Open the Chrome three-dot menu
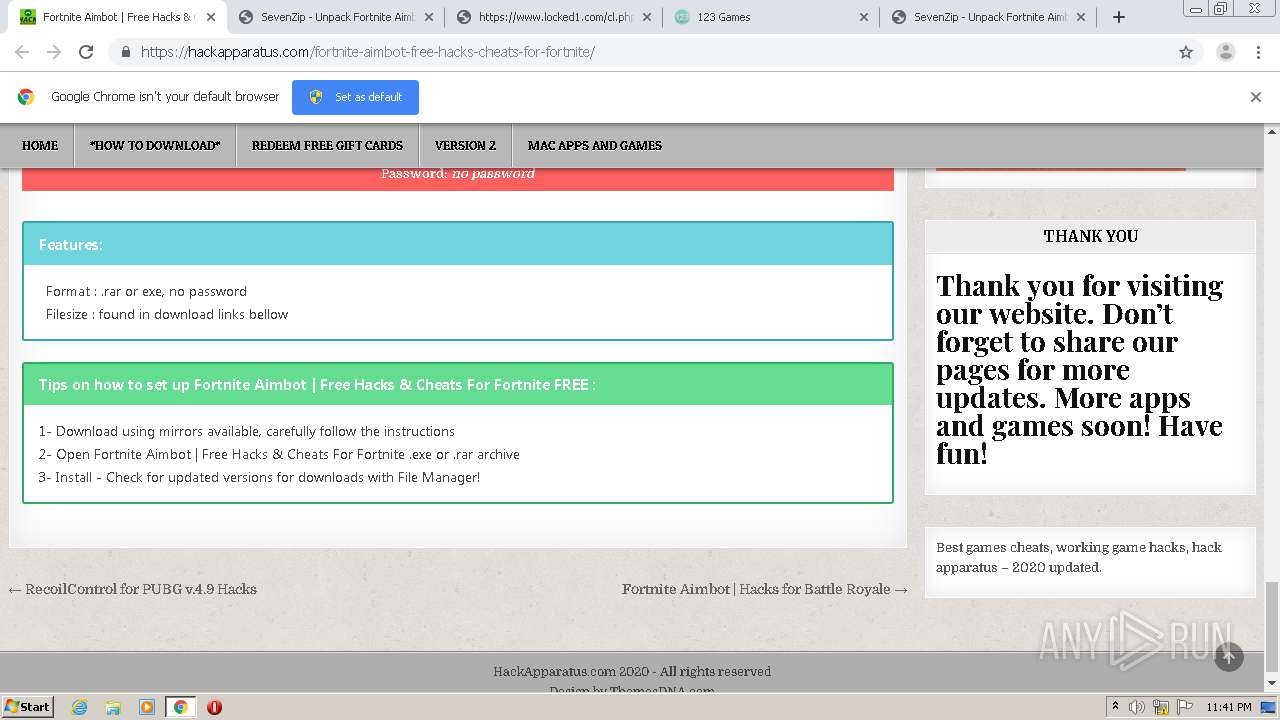The image size is (1280, 720). [1258, 52]
